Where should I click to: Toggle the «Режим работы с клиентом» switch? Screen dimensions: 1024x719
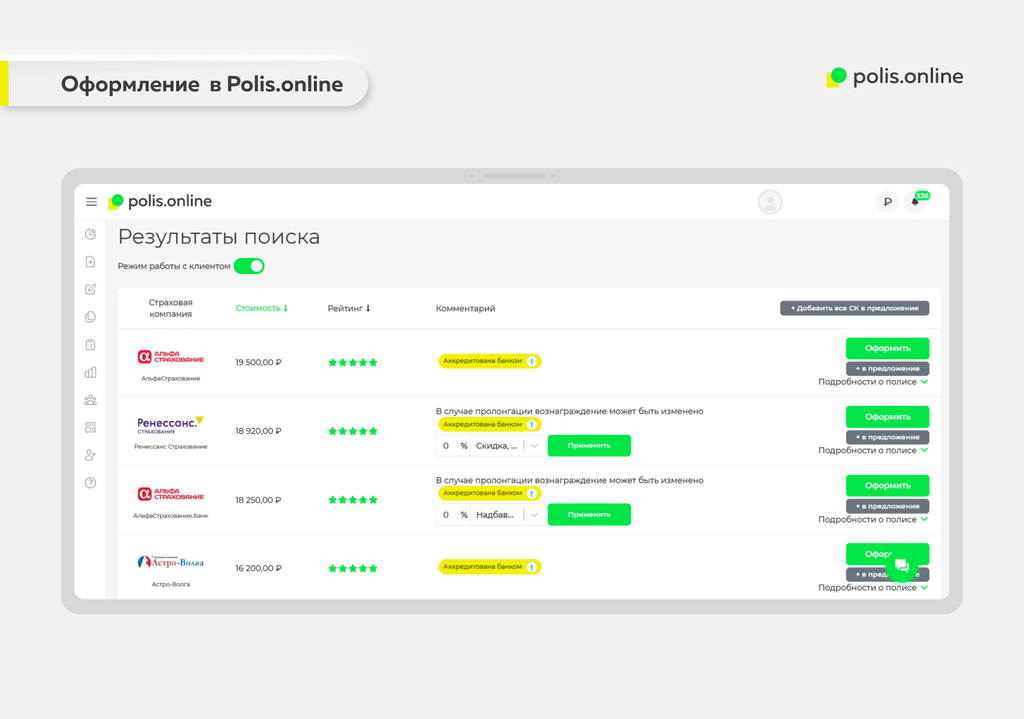coord(249,266)
